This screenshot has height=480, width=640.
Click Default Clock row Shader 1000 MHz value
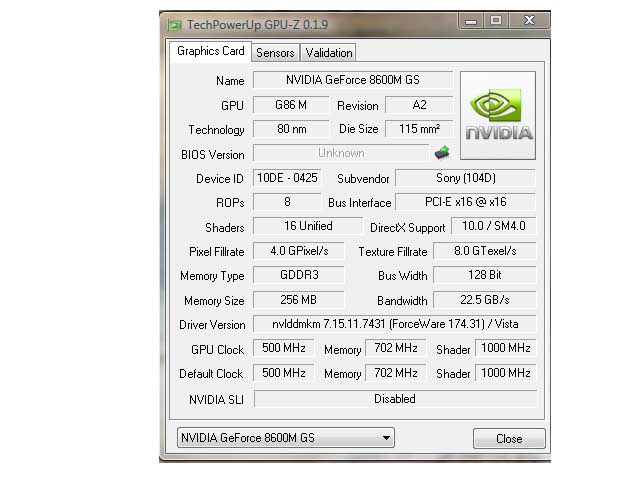(x=506, y=373)
